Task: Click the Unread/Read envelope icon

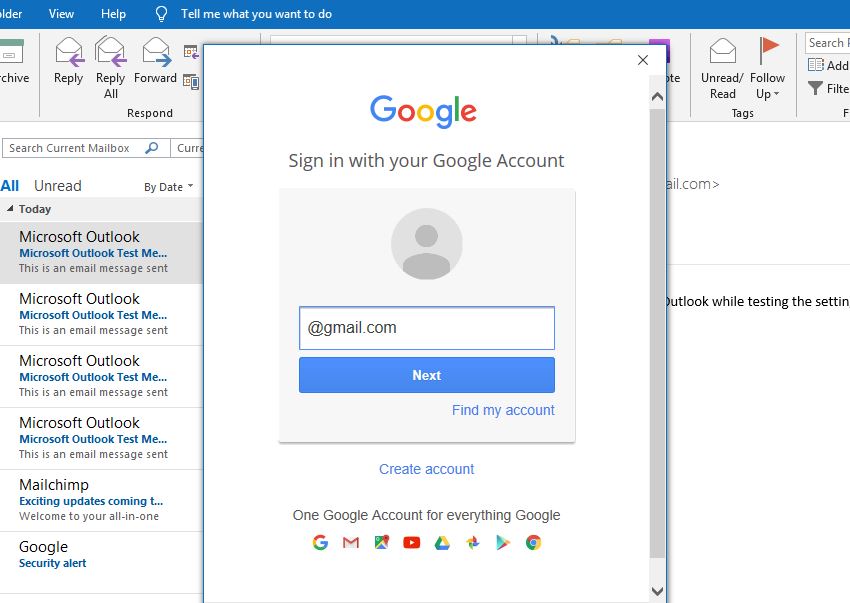Action: click(723, 51)
